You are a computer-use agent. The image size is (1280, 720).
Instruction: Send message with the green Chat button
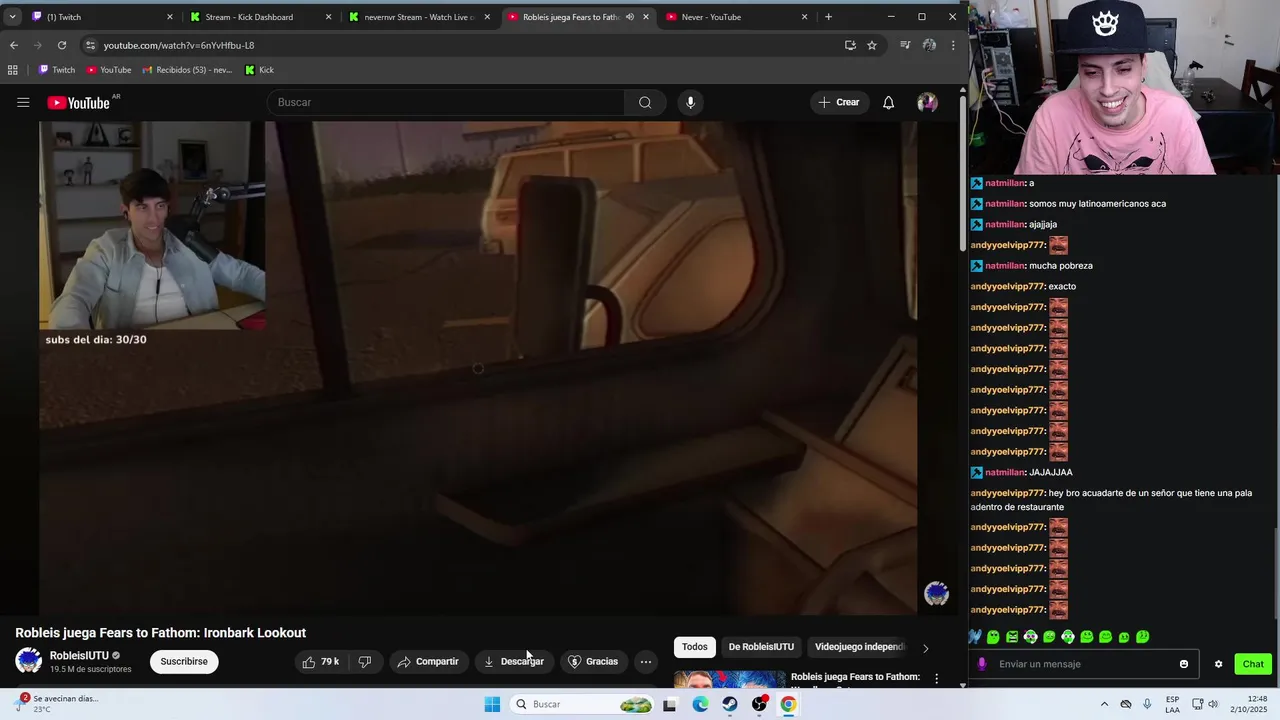[x=1253, y=664]
